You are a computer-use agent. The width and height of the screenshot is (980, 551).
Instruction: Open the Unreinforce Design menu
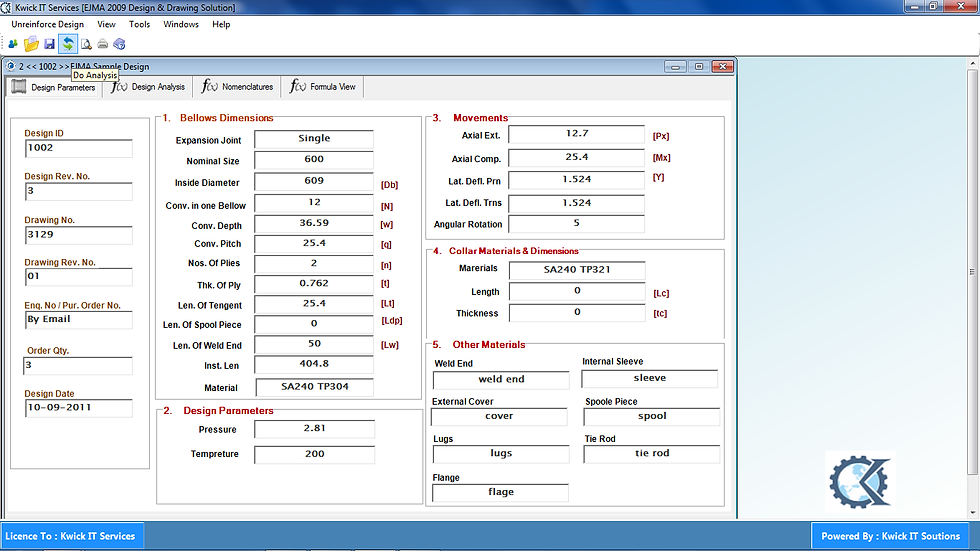48,24
